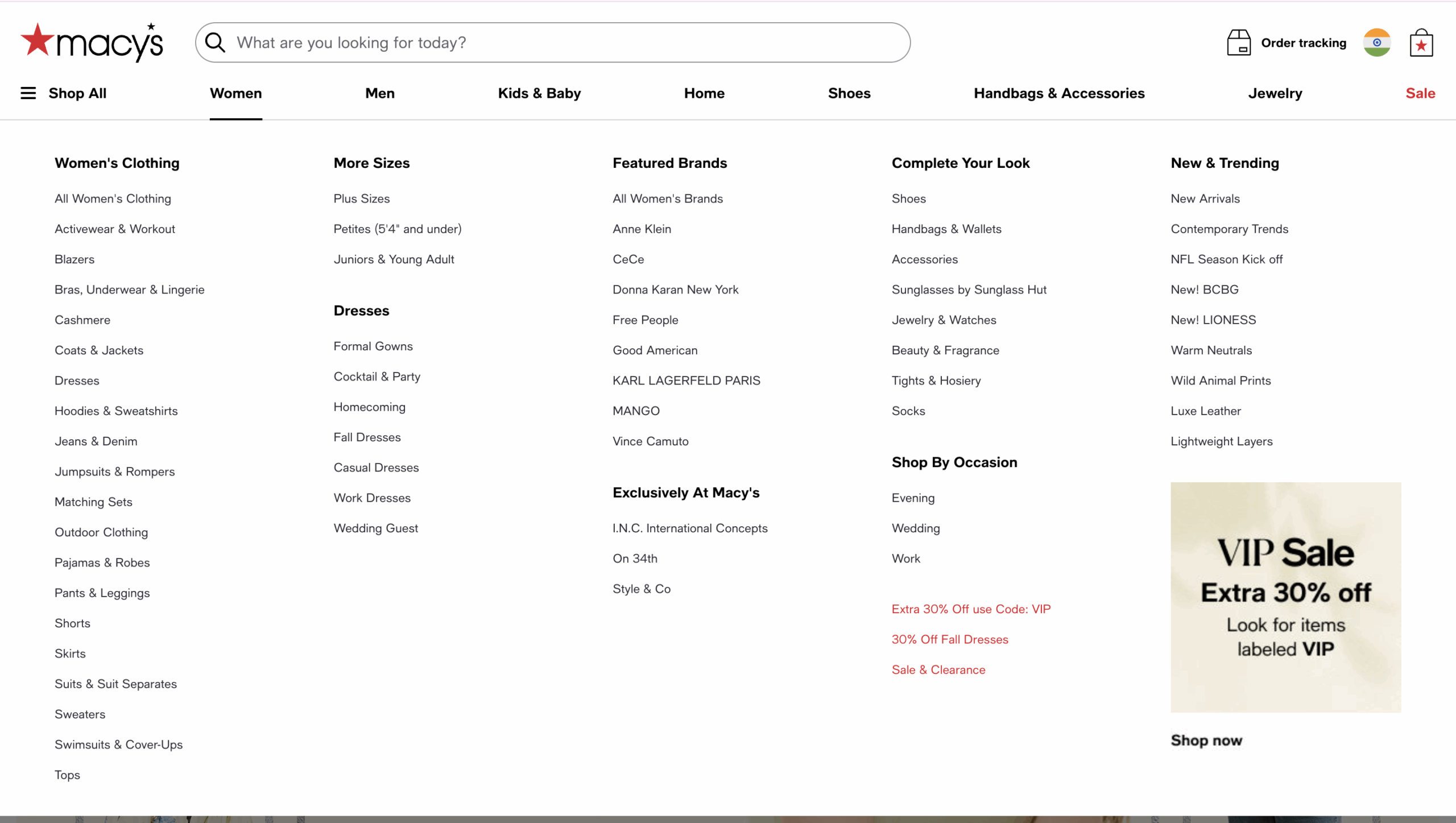Open Petites (5'4" and under)

(398, 229)
